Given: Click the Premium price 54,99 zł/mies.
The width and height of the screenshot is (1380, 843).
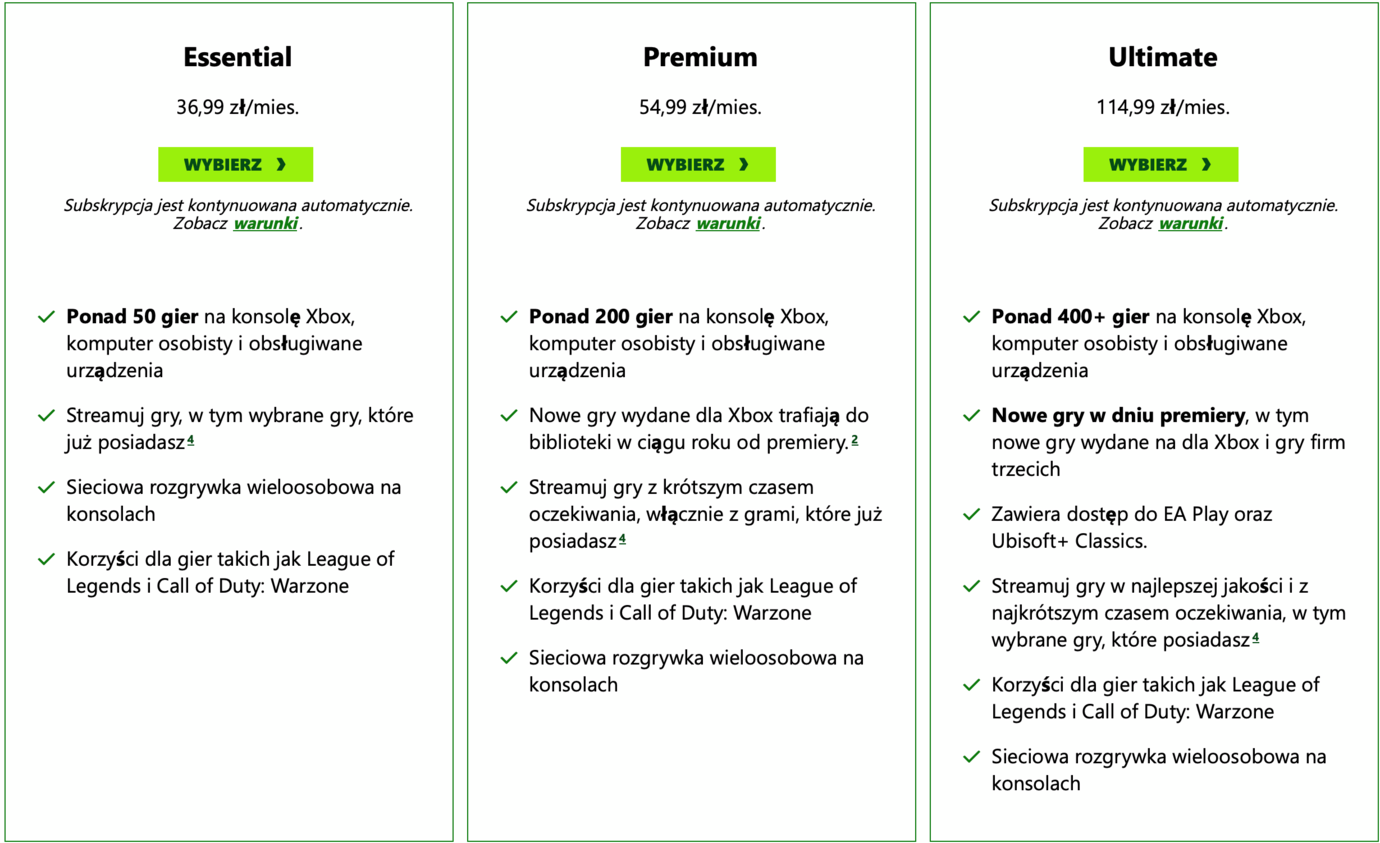Looking at the screenshot, I should click(x=700, y=108).
